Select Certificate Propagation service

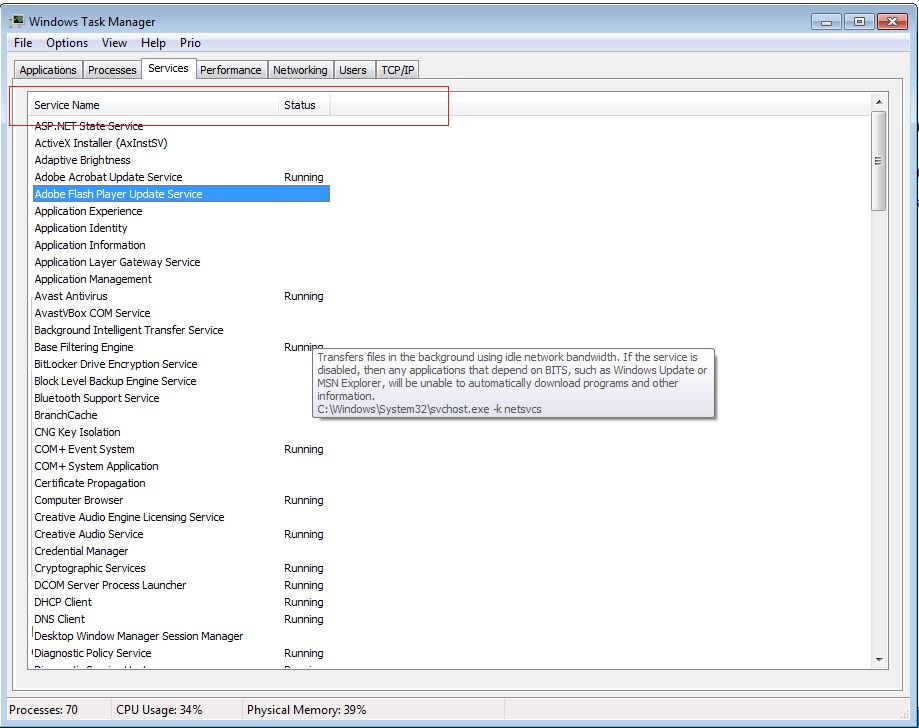(x=181, y=483)
